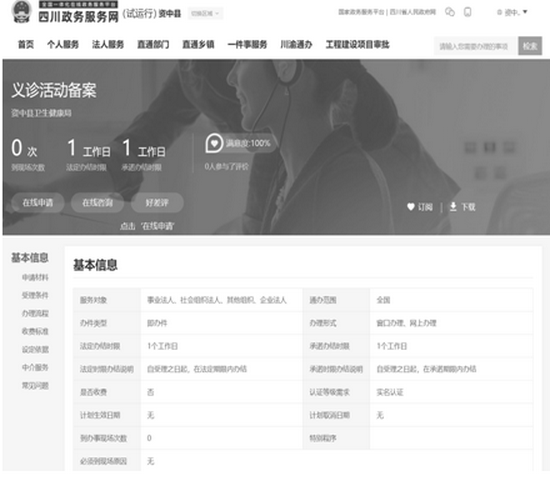This screenshot has height=481, width=550.
Task: Click 是否收费 value 否
Action: click(x=150, y=392)
